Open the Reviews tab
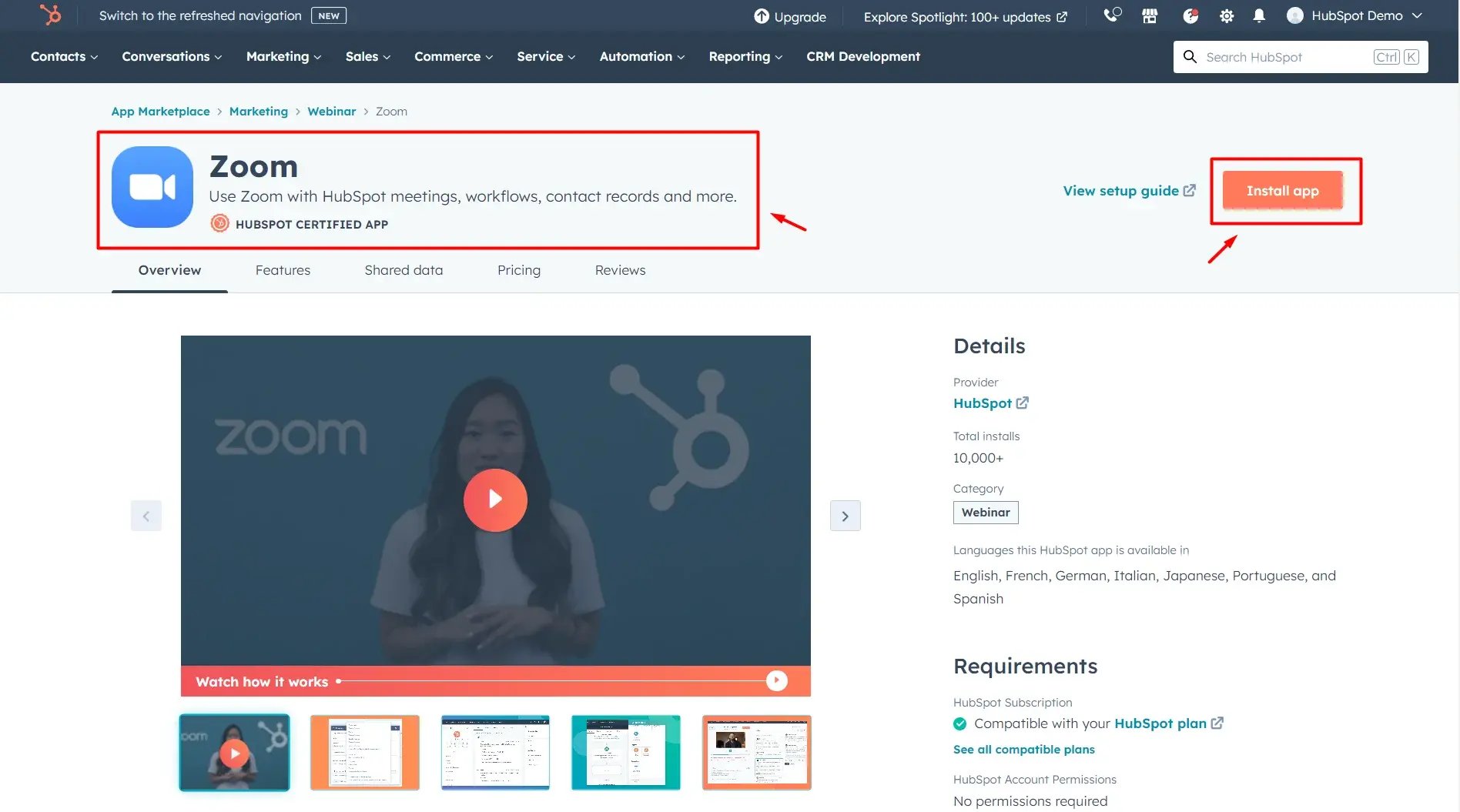Image resolution: width=1460 pixels, height=812 pixels. (x=620, y=270)
